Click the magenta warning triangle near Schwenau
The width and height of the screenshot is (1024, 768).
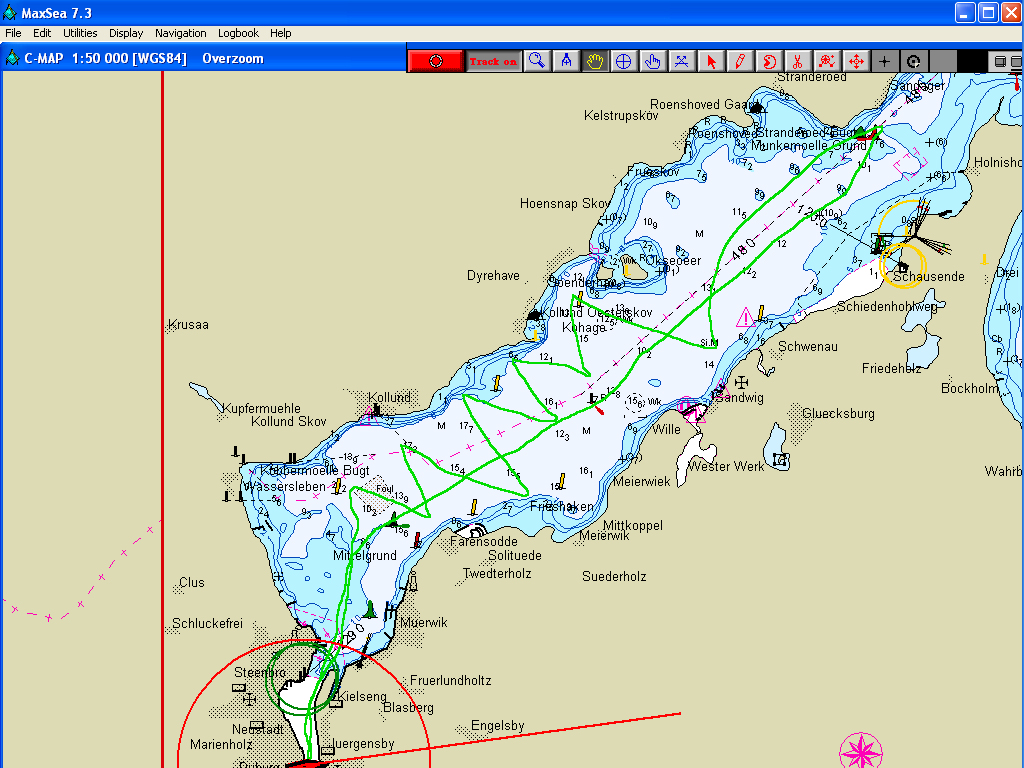(x=745, y=318)
